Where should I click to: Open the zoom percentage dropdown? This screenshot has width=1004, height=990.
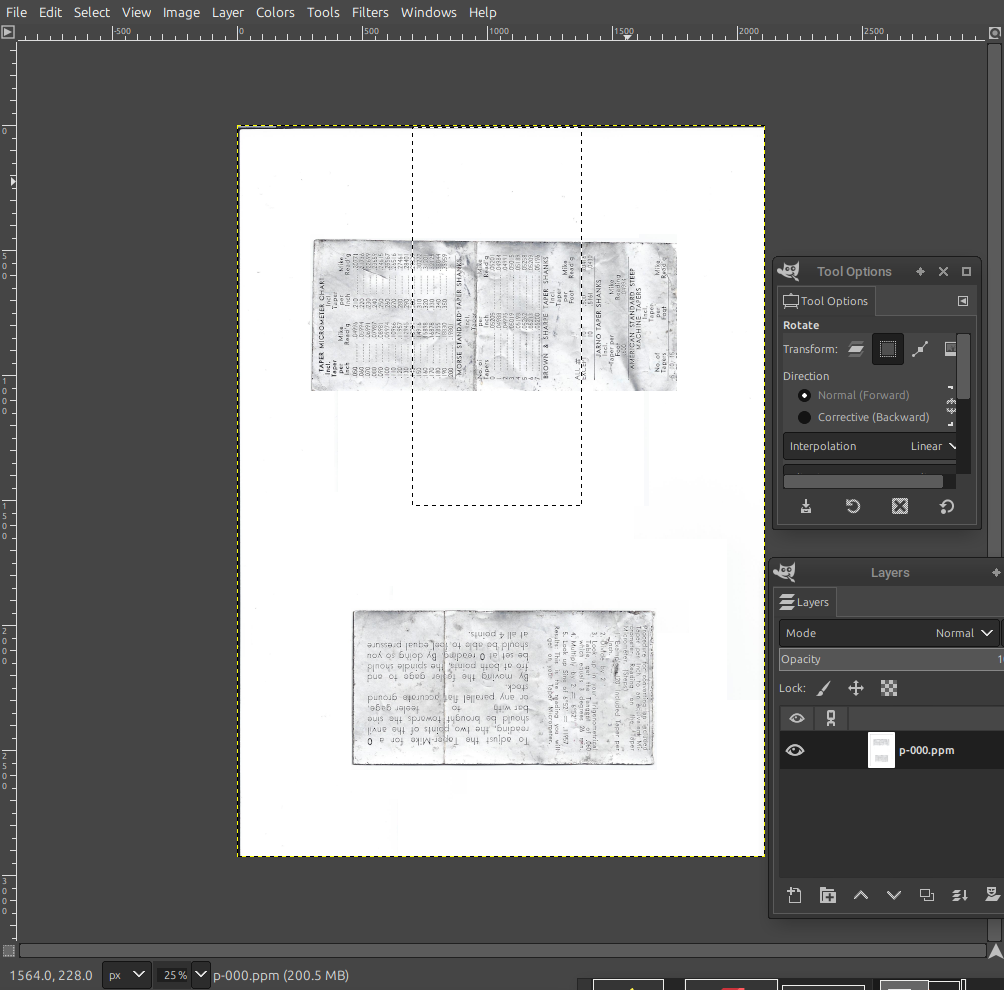[x=201, y=975]
